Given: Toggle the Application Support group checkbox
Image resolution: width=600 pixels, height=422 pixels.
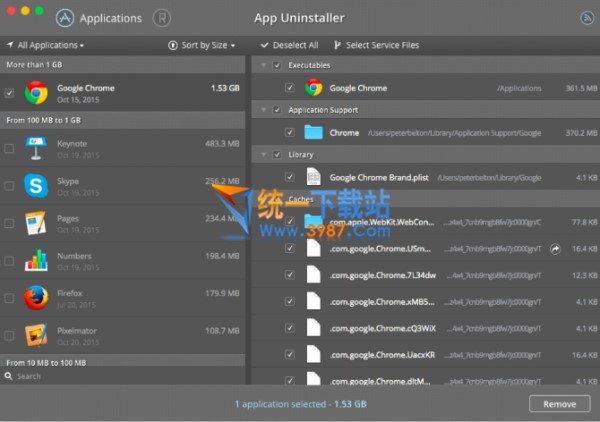Looking at the screenshot, I should [x=277, y=110].
